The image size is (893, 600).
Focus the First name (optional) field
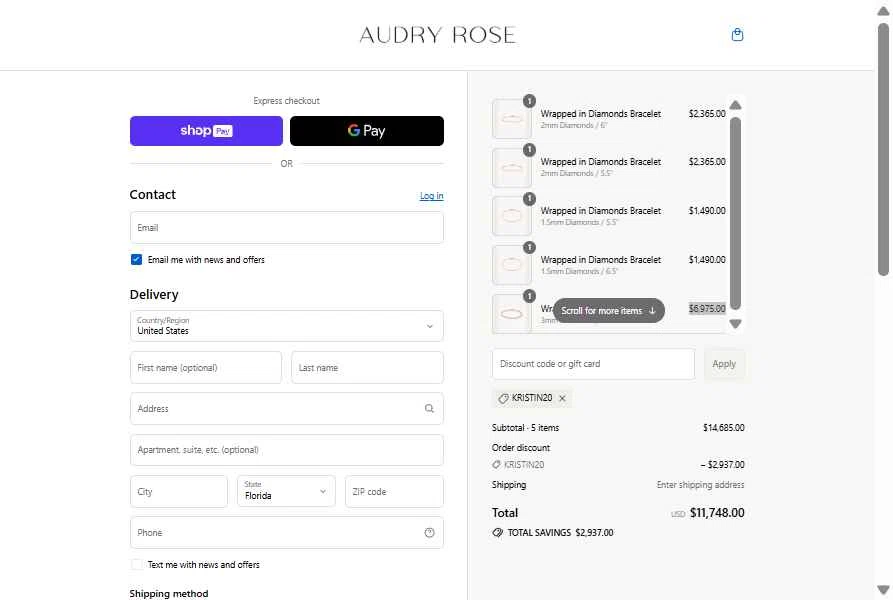pyautogui.click(x=206, y=368)
